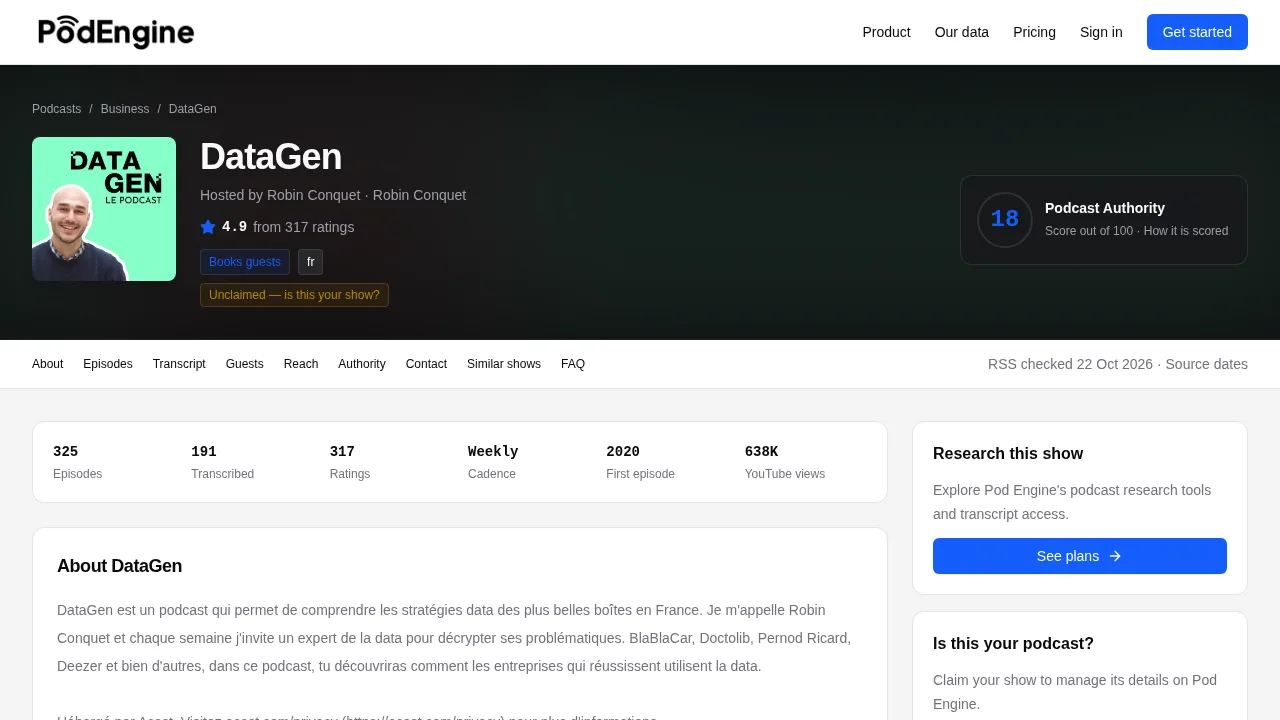Switch to the Contact tab
The image size is (1280, 720).
tap(426, 364)
